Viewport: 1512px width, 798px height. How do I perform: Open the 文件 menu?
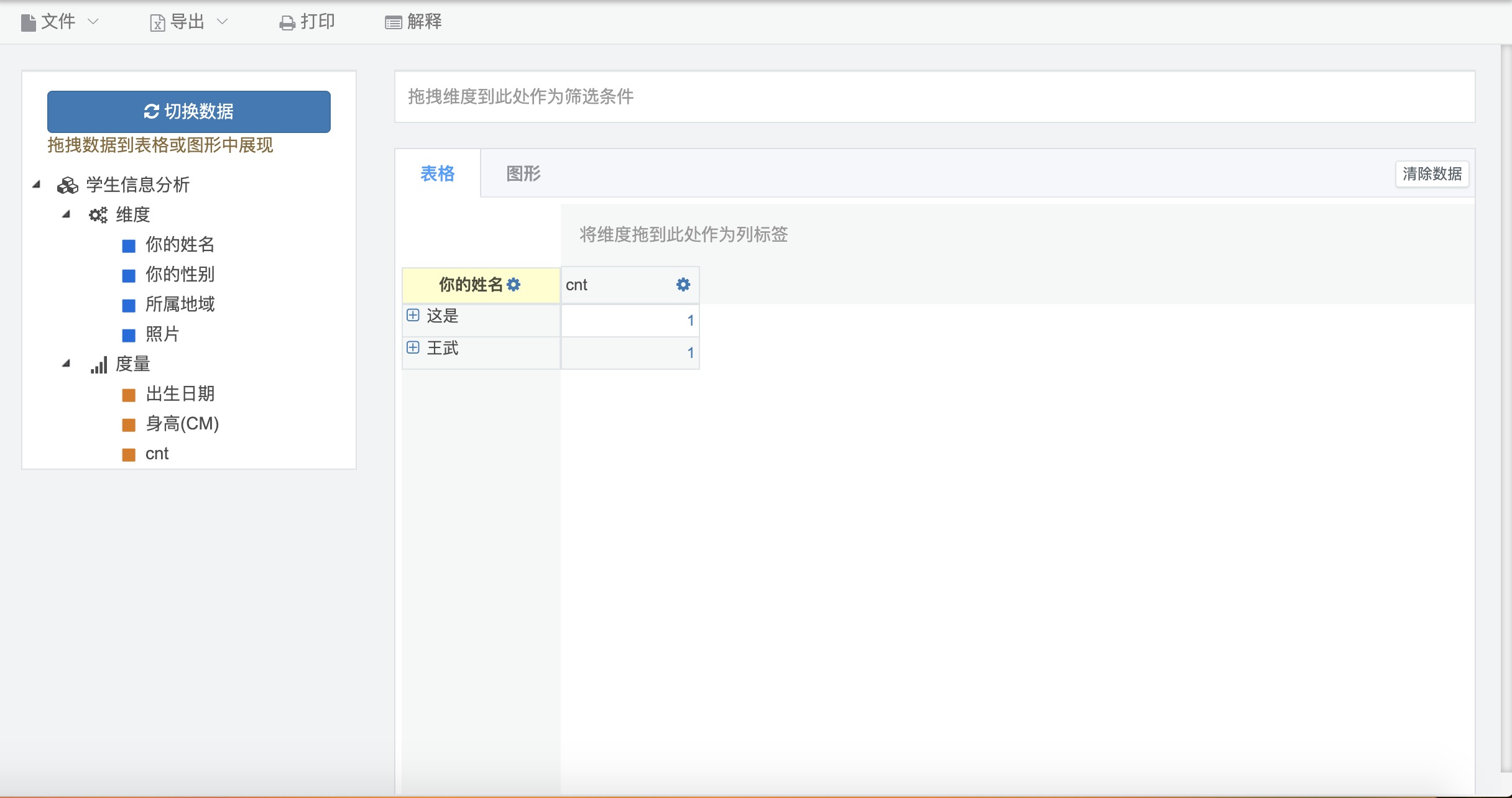click(x=59, y=22)
